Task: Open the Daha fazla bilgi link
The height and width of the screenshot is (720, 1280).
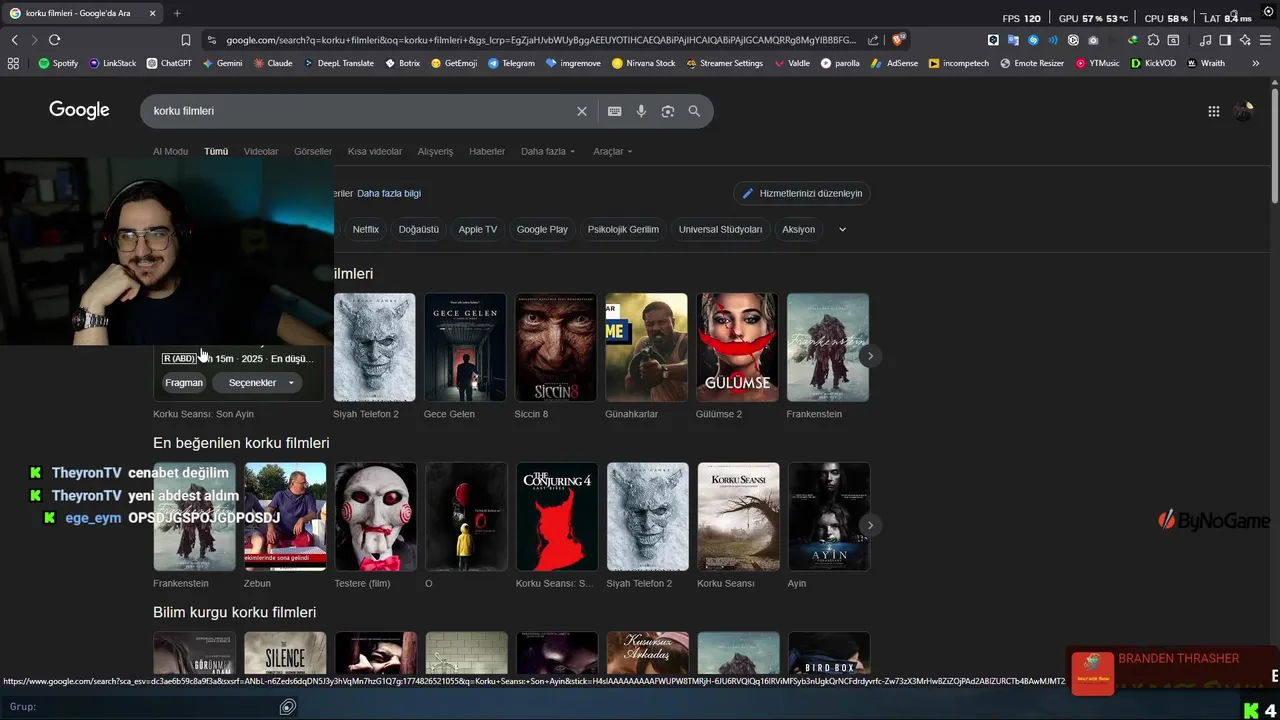Action: pyautogui.click(x=389, y=193)
